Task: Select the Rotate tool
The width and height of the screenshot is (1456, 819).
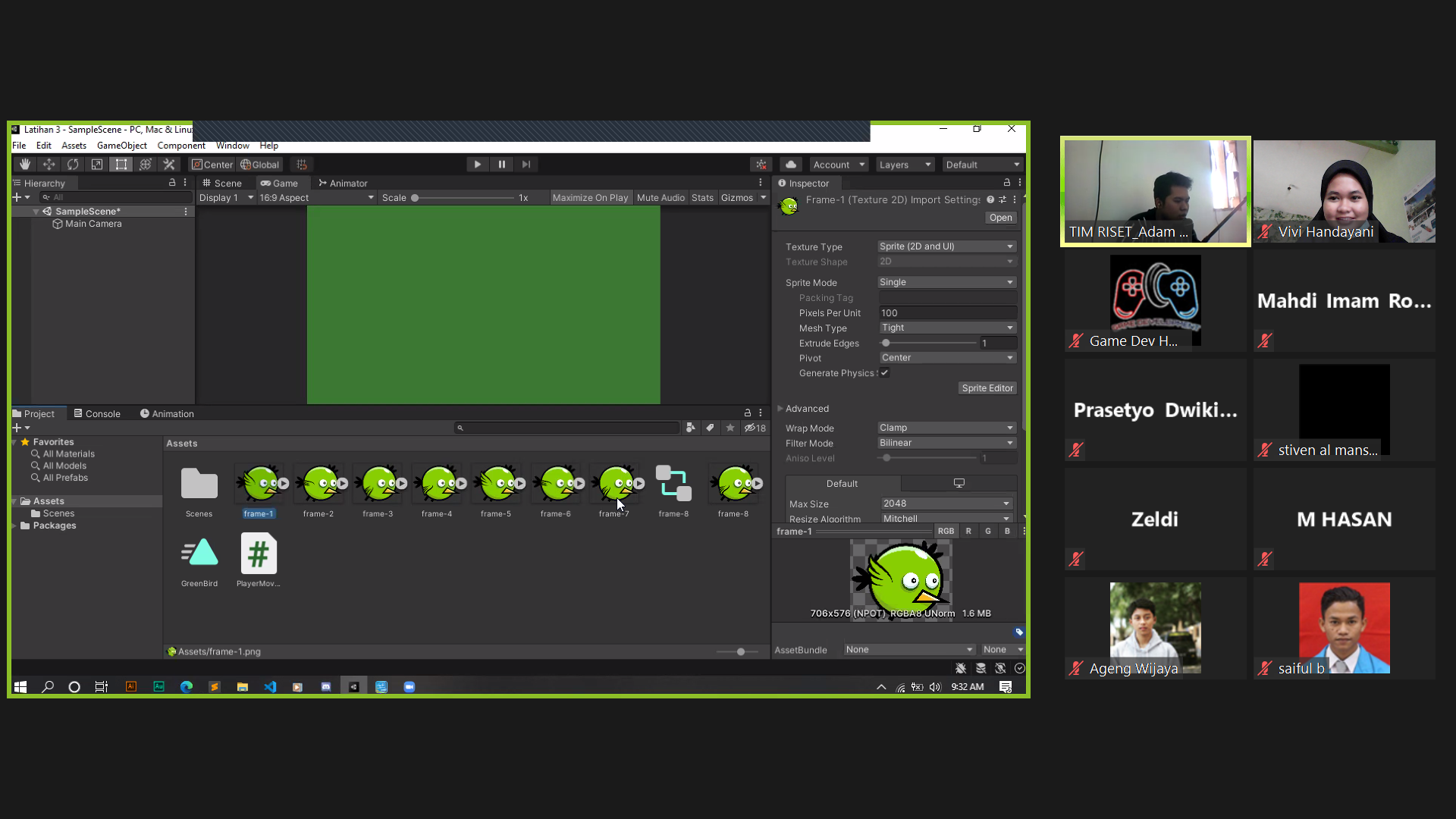Action: (73, 165)
